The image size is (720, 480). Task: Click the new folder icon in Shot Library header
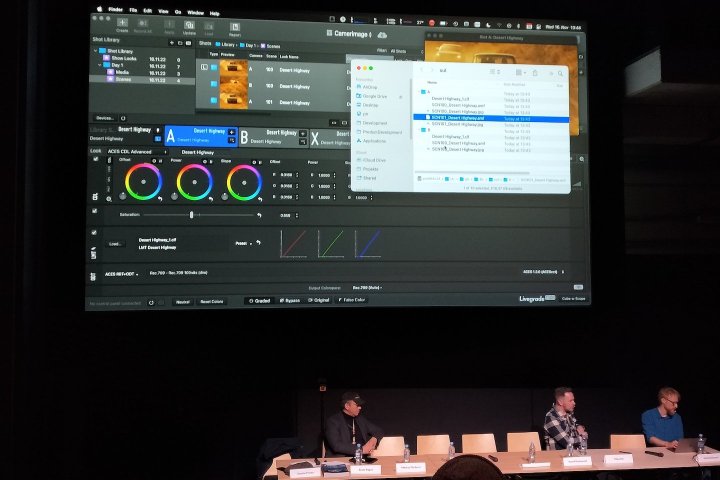pos(180,43)
